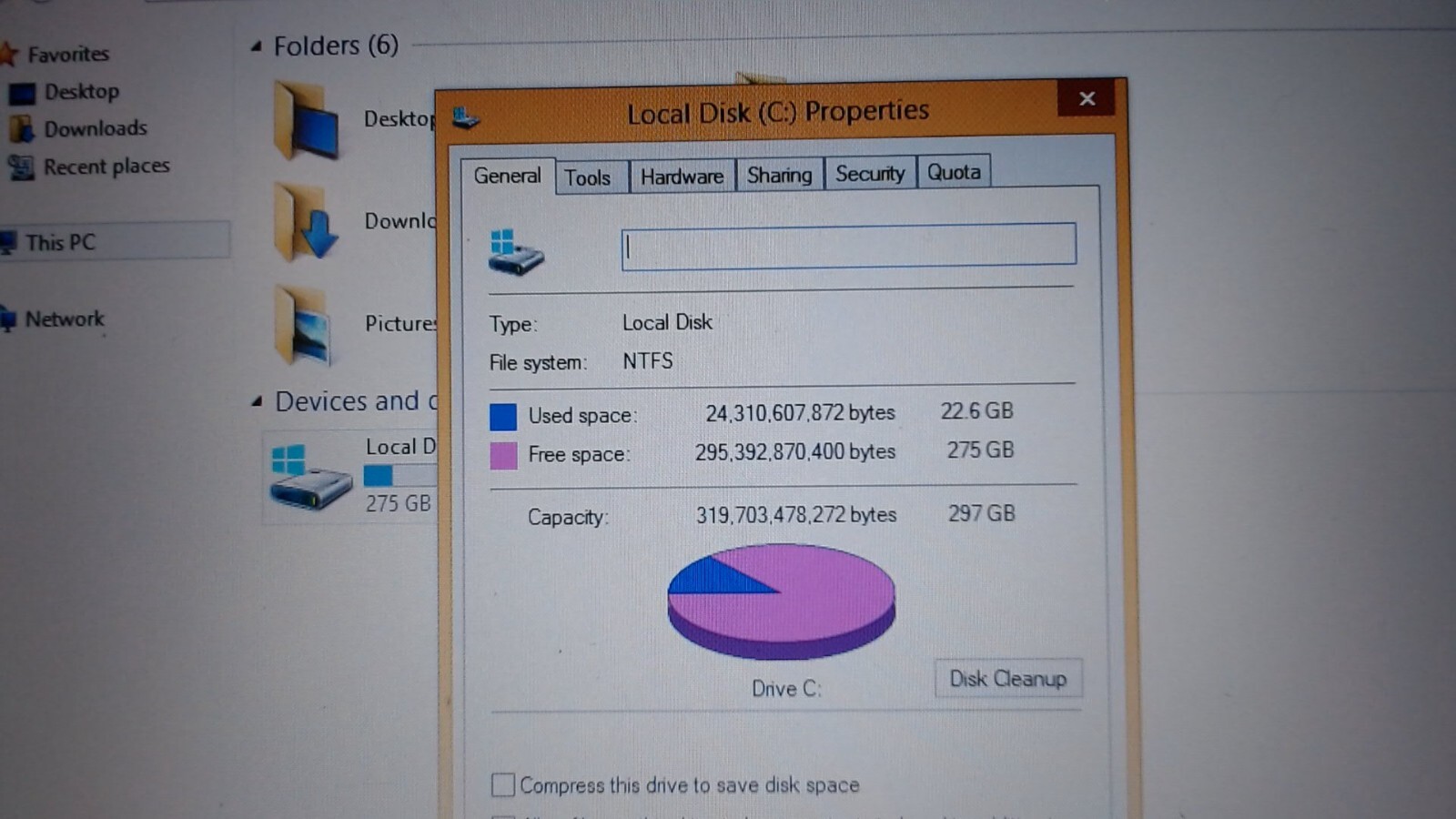Click the Local Disk capacity bar in Explorer
Screen dimensions: 1456x819
point(400,475)
